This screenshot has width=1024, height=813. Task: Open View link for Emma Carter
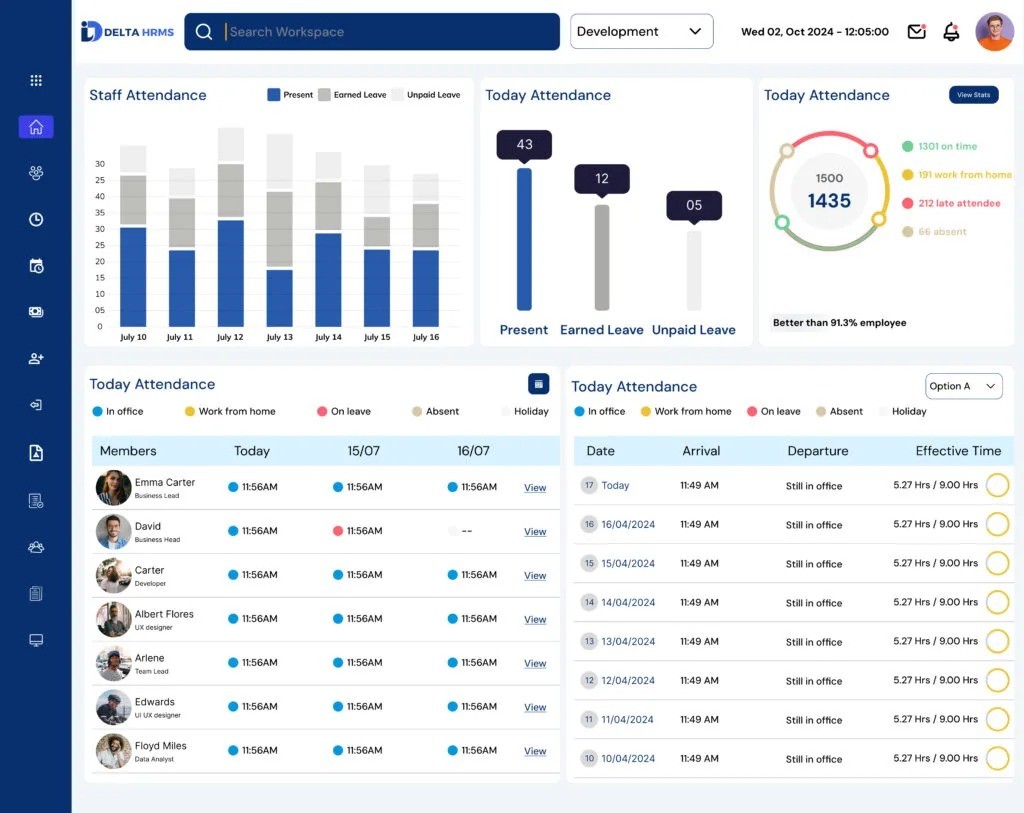(535, 488)
